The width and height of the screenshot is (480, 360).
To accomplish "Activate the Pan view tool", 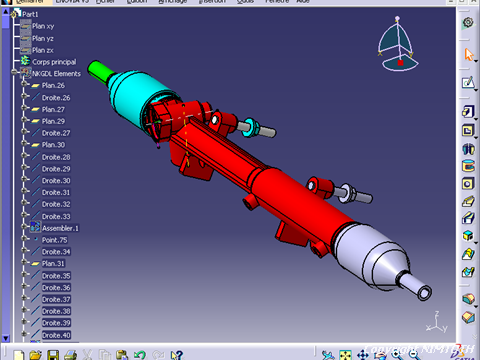I will coord(363,355).
